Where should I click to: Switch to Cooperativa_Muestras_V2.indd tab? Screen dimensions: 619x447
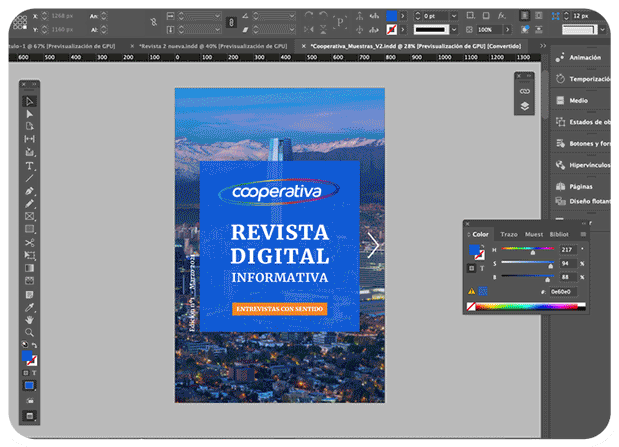click(416, 46)
